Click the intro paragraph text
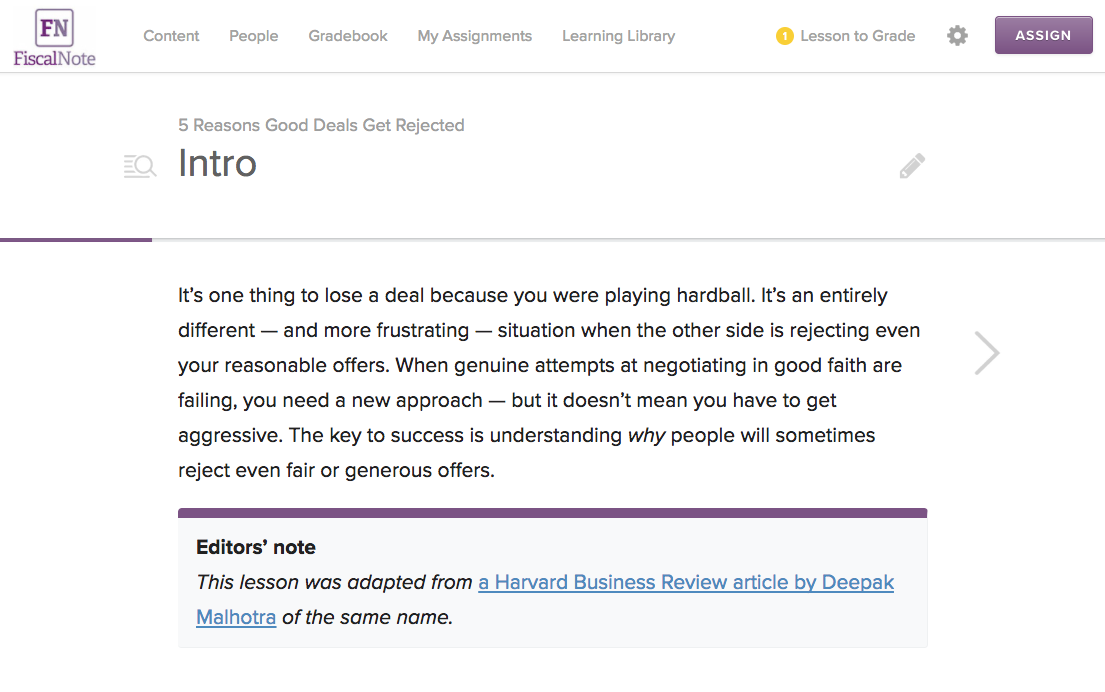The width and height of the screenshot is (1105, 692). tap(549, 383)
